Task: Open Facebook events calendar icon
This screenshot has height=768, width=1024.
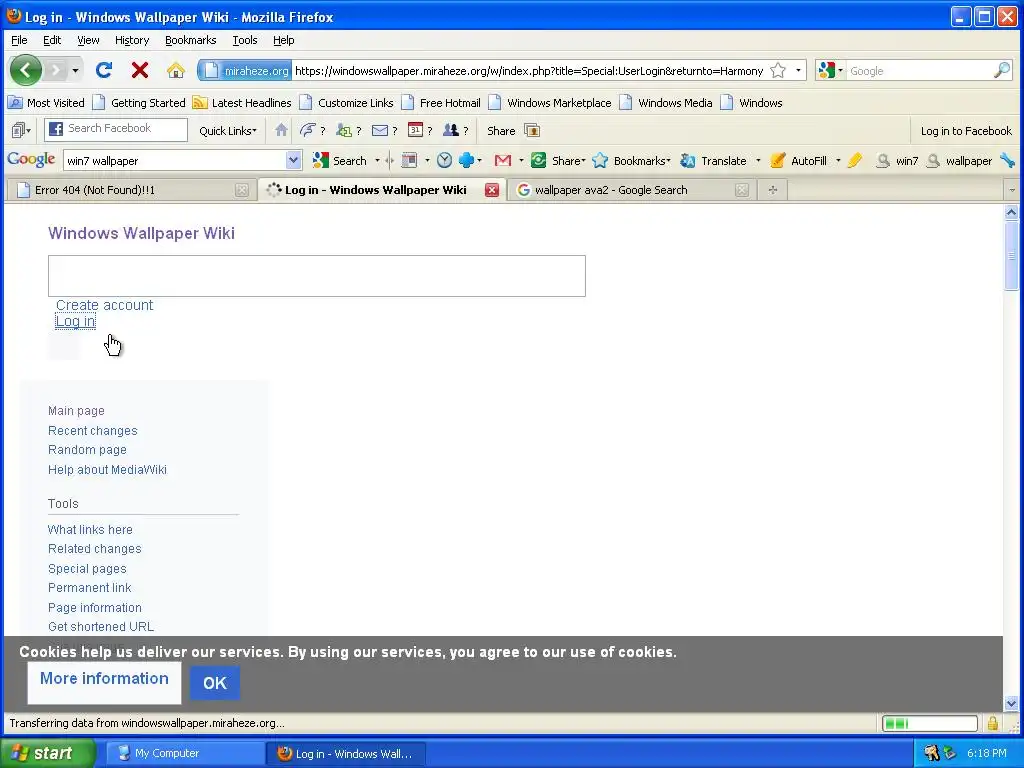Action: coord(415,130)
